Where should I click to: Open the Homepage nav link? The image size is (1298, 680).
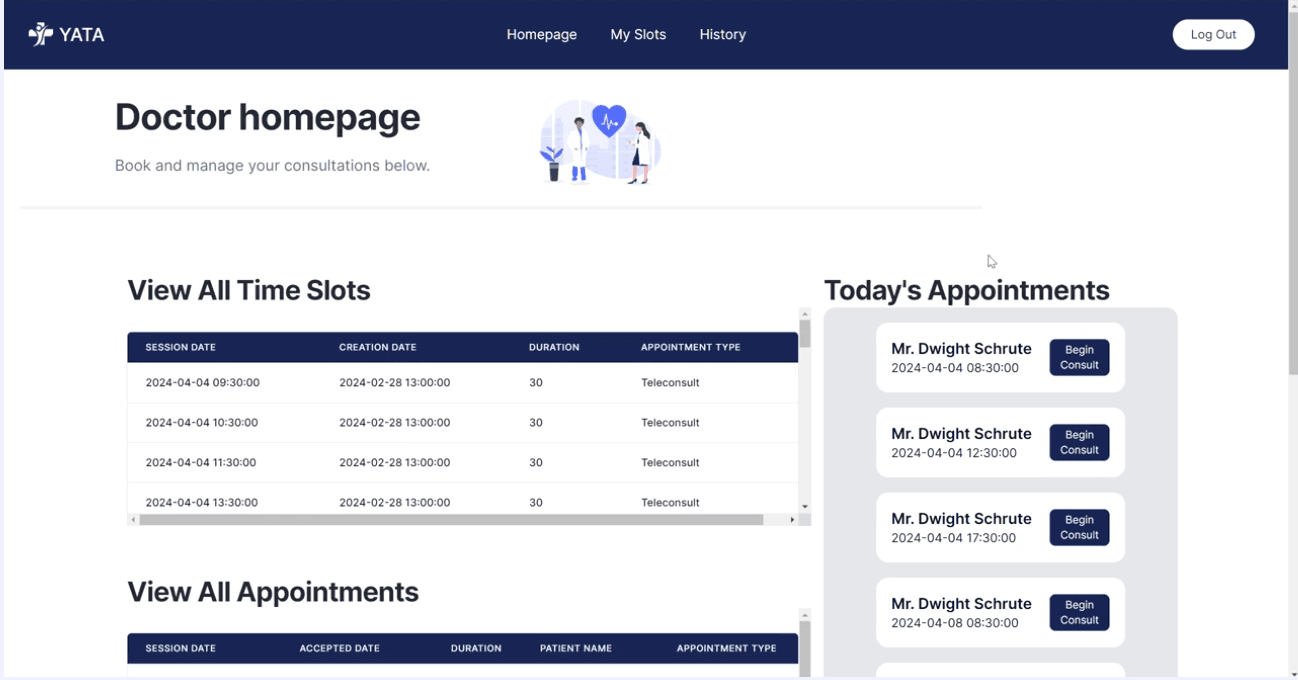[x=542, y=35]
